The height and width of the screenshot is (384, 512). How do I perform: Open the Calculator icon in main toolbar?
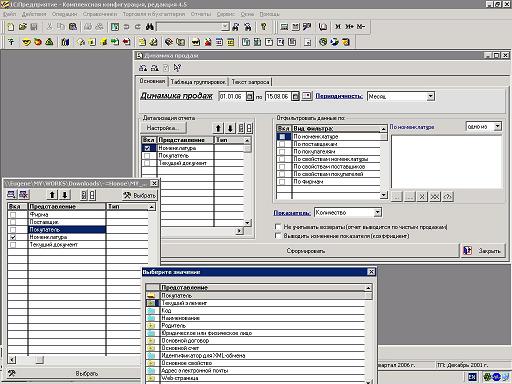point(284,27)
